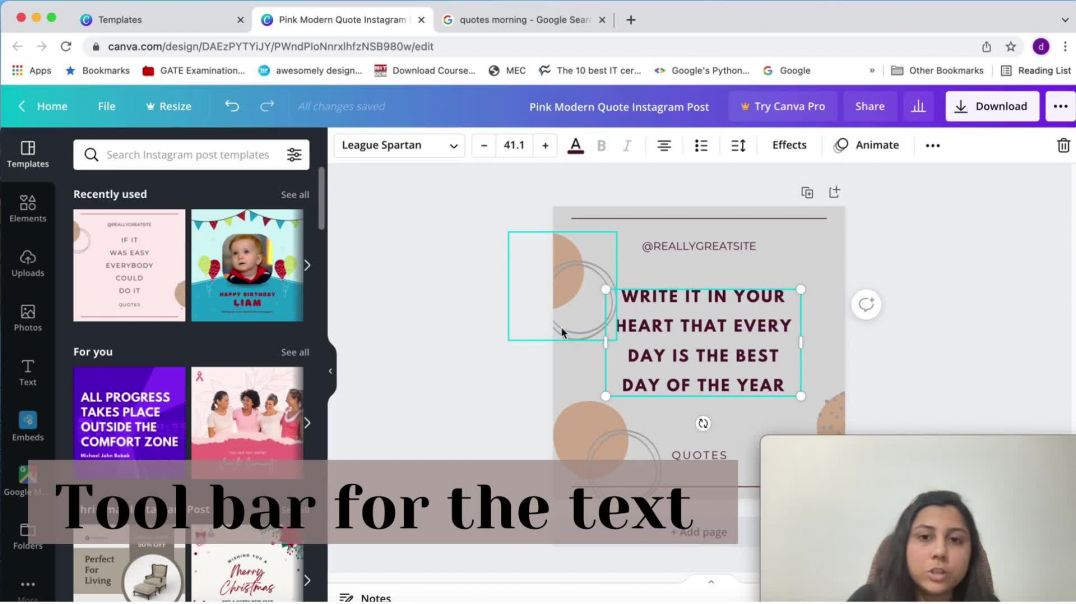This screenshot has width=1076, height=604.
Task: Click the Share button
Action: click(869, 106)
